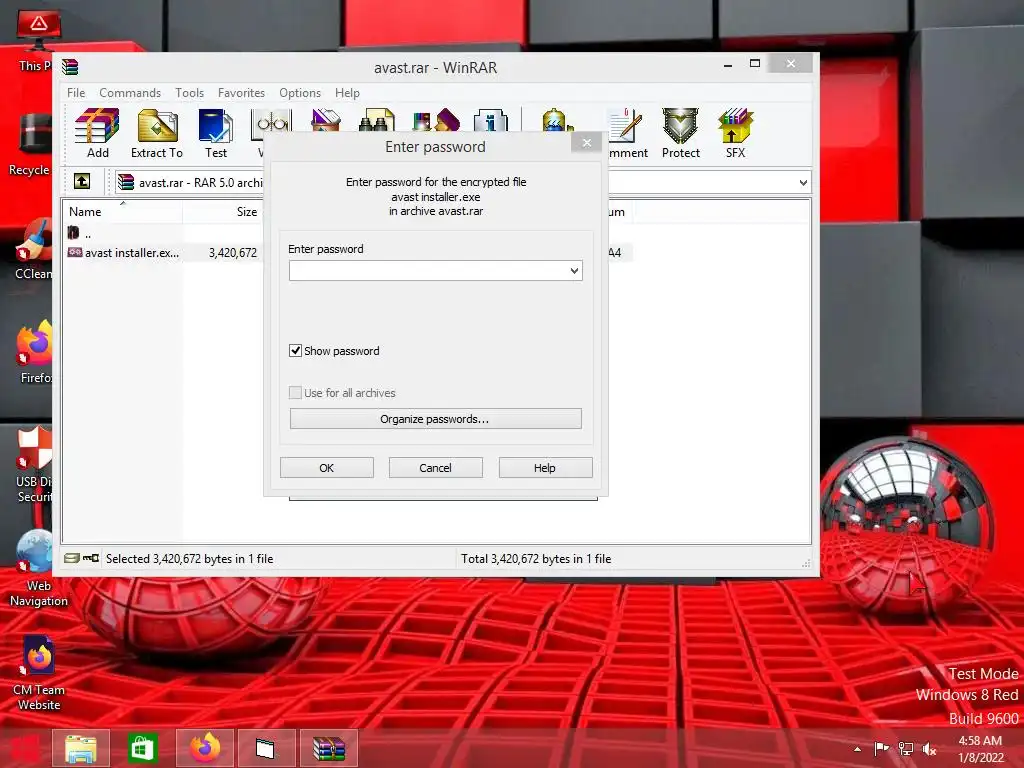This screenshot has width=1024, height=768.
Task: Open the Favorites menu
Action: pyautogui.click(x=241, y=93)
